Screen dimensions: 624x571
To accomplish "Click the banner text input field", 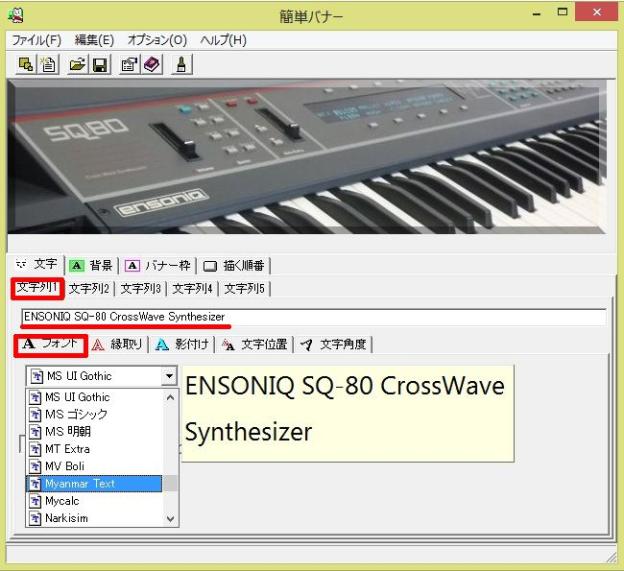I will tap(314, 317).
